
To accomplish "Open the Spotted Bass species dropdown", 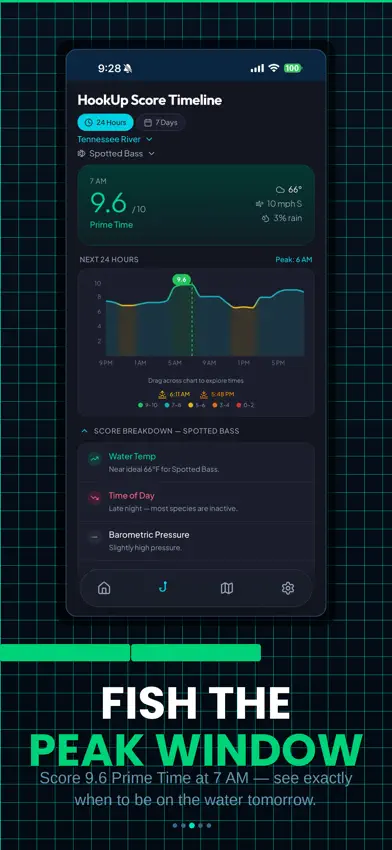I will point(116,153).
